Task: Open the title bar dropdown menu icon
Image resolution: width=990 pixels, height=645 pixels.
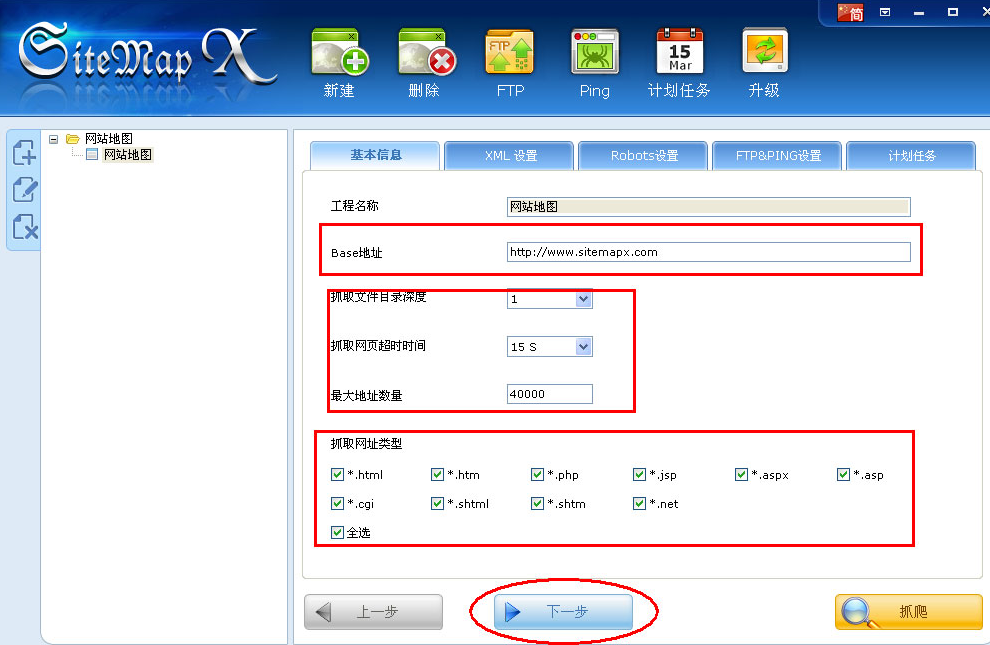Action: pos(885,13)
